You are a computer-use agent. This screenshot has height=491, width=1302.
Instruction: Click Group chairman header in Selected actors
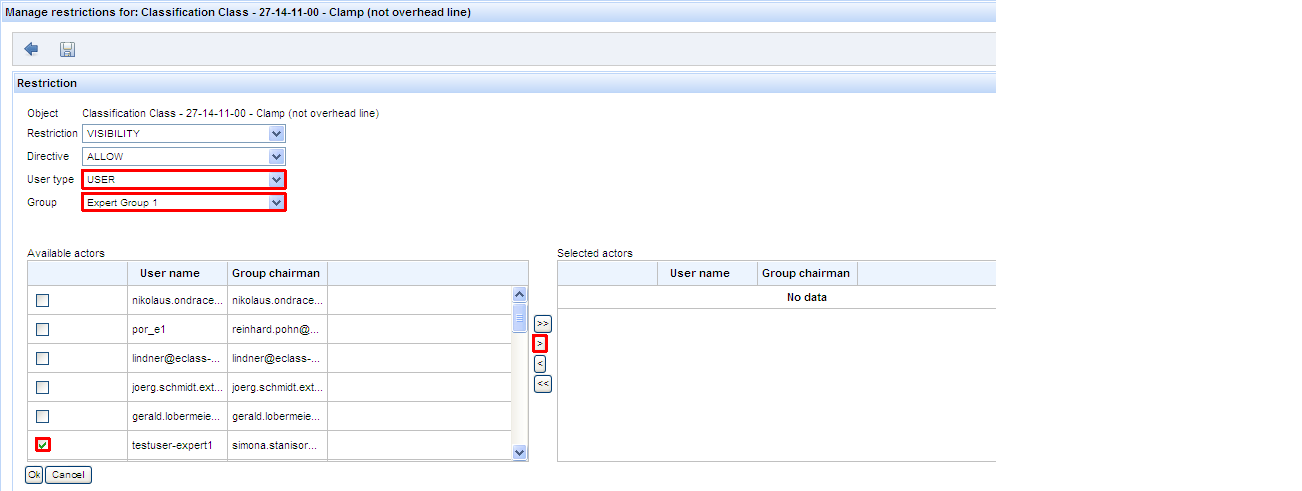click(806, 273)
